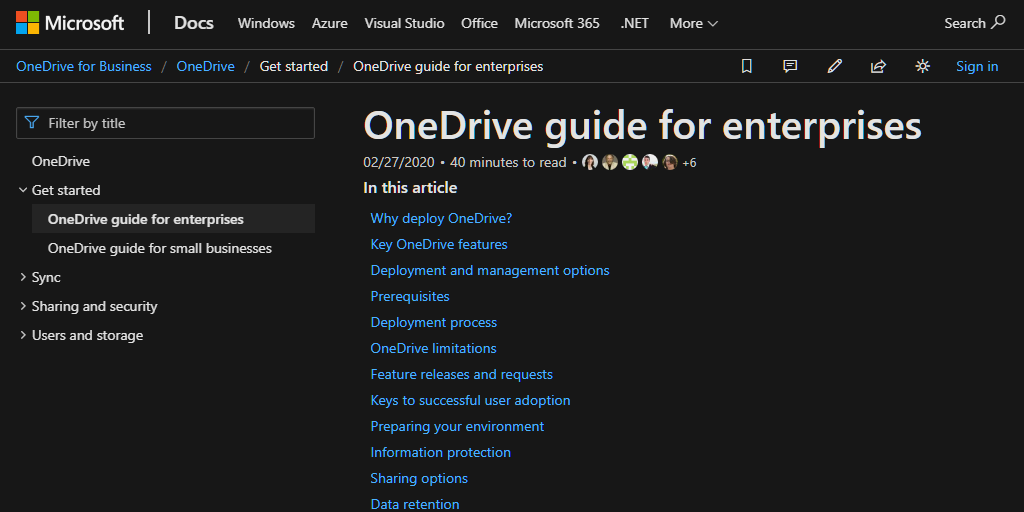Open search via magnifier icon
The image size is (1024, 512).
pos(999,22)
